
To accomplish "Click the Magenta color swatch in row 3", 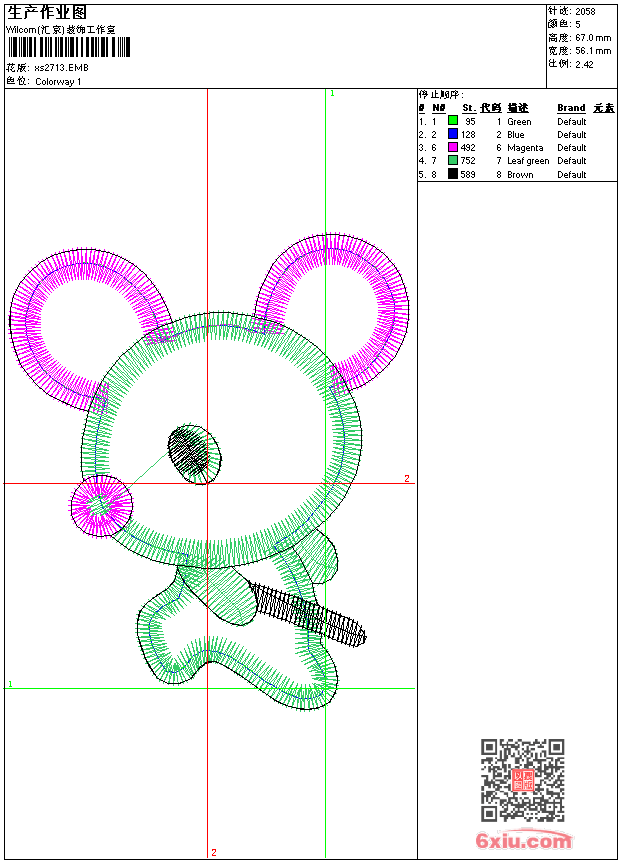I will [x=453, y=147].
